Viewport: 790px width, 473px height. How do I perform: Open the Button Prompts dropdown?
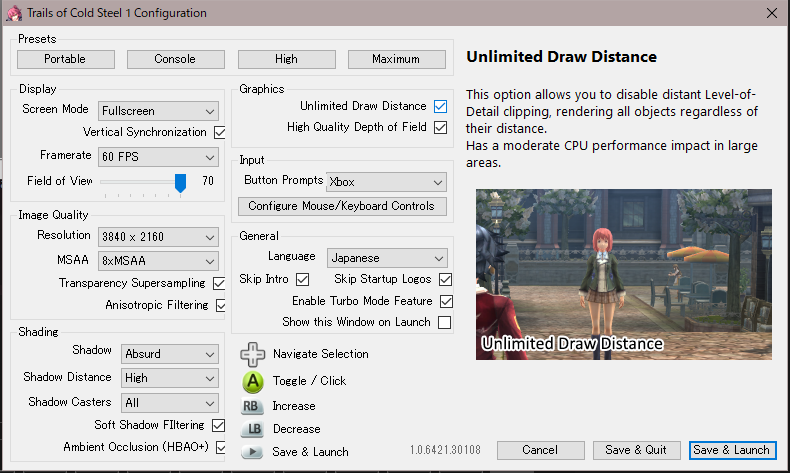coord(386,182)
